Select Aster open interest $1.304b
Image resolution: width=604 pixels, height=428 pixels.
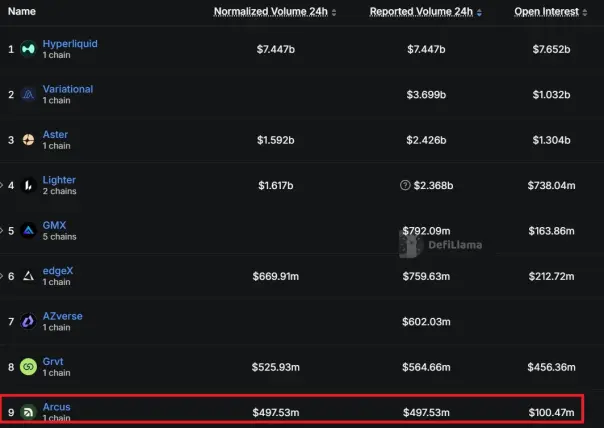[x=551, y=140]
